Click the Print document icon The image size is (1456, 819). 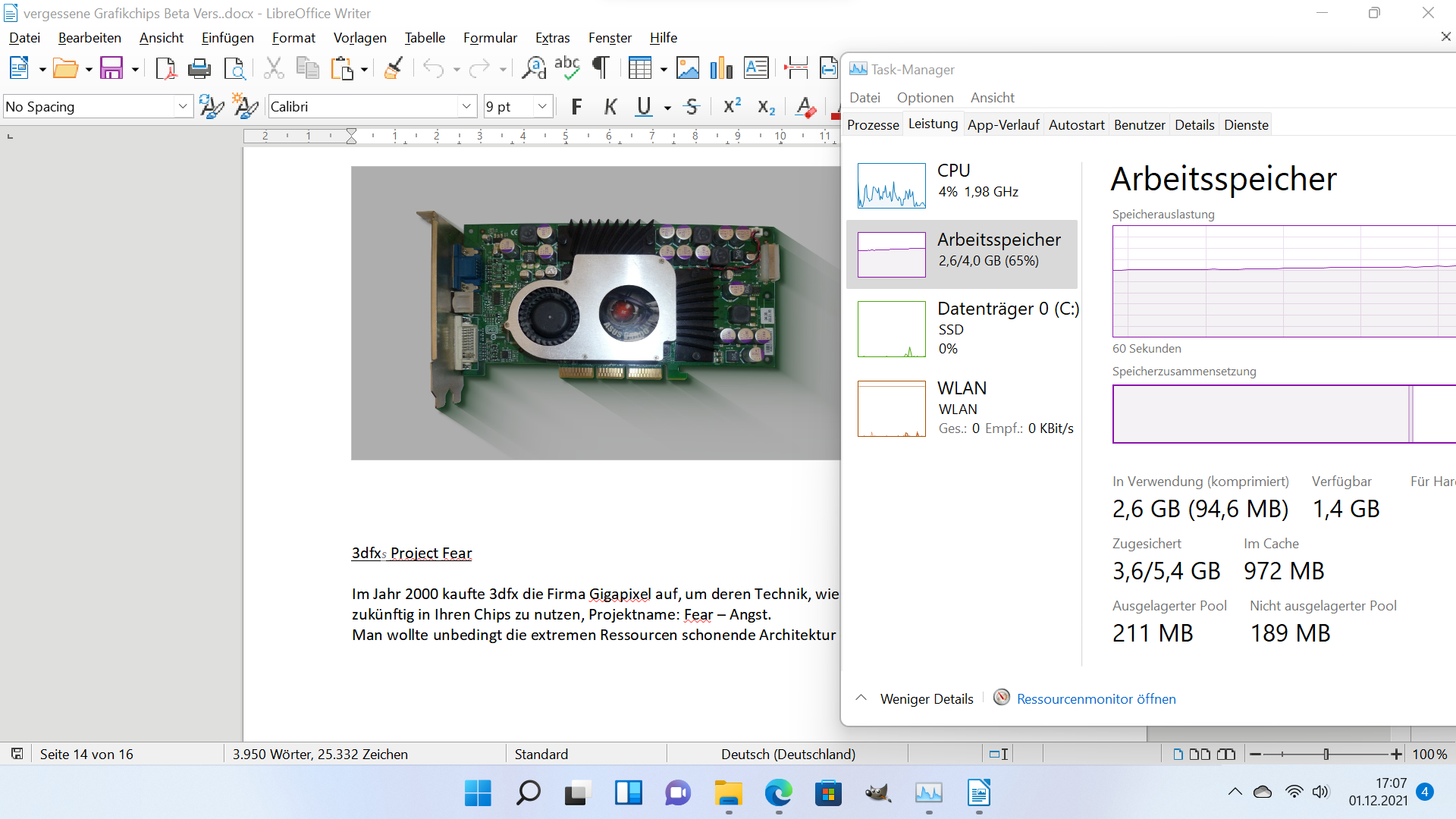(199, 69)
